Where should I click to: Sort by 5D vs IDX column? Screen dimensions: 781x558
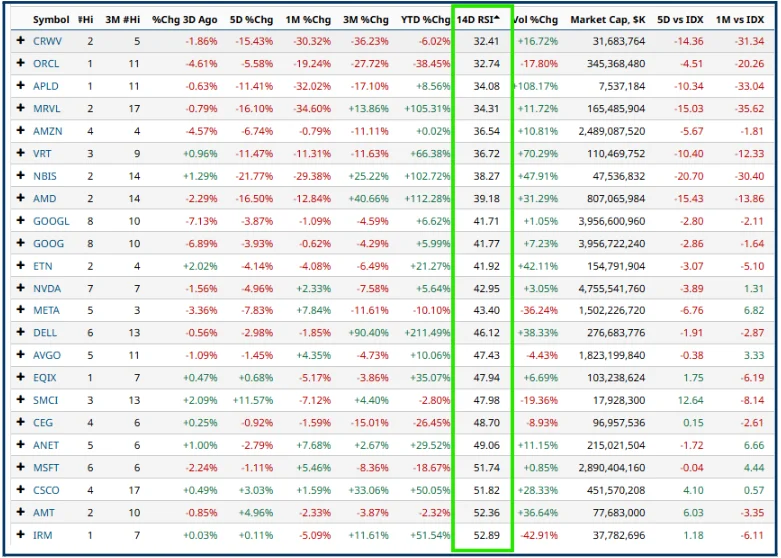pos(680,20)
